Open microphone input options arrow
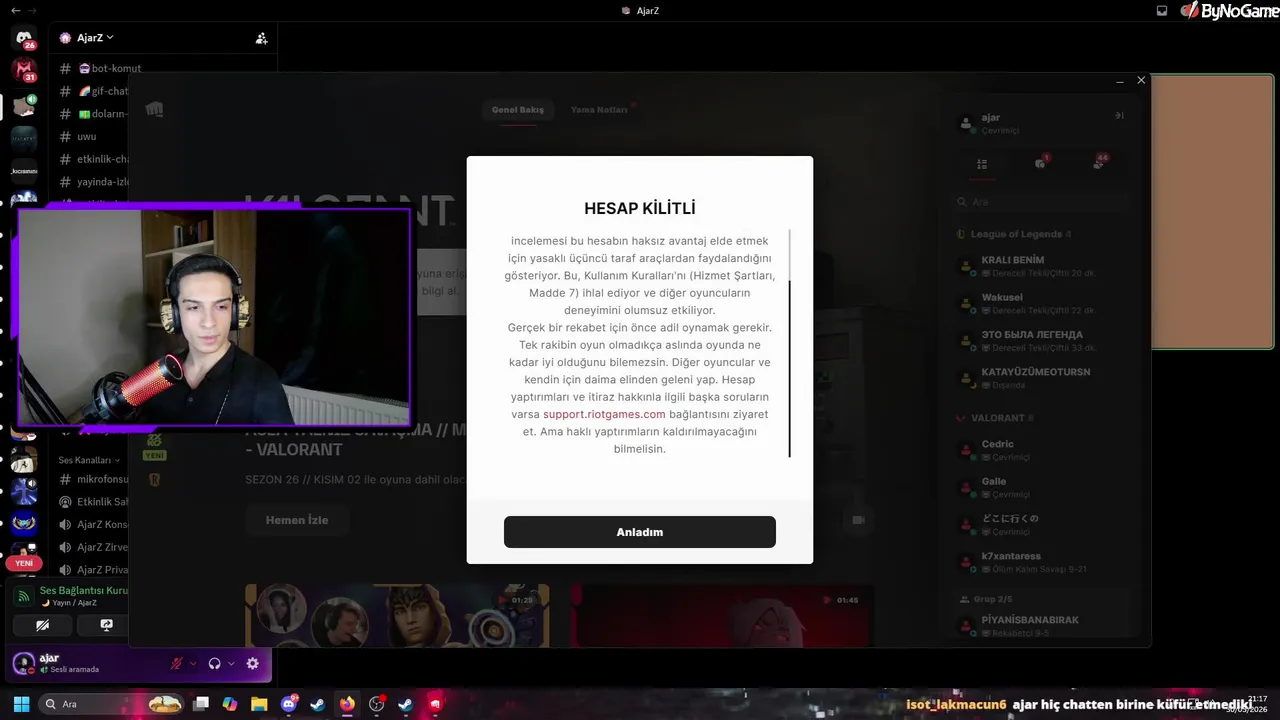1280x720 pixels. (193, 663)
